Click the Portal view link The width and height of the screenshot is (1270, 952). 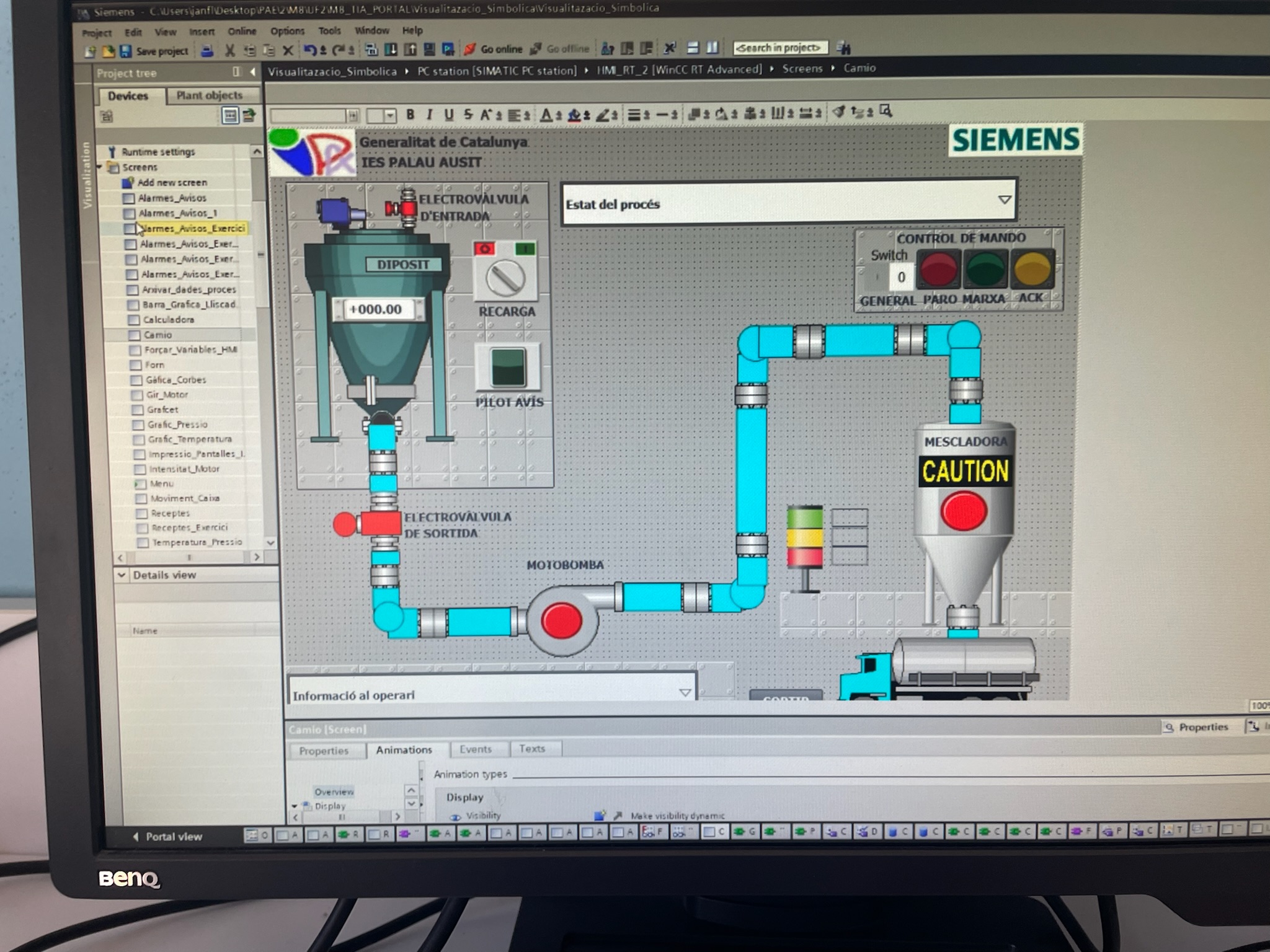(x=173, y=837)
